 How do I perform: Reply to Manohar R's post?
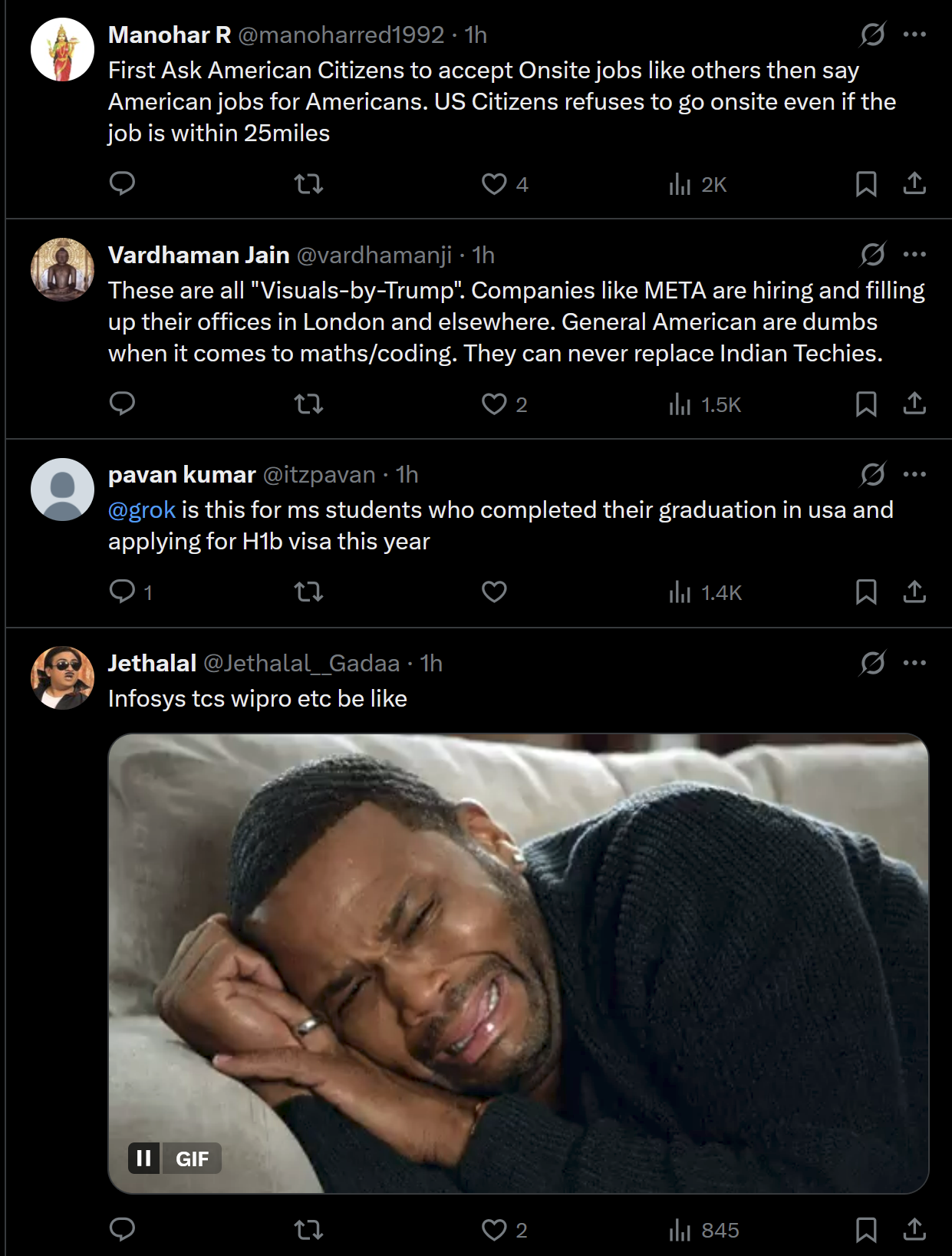[123, 183]
